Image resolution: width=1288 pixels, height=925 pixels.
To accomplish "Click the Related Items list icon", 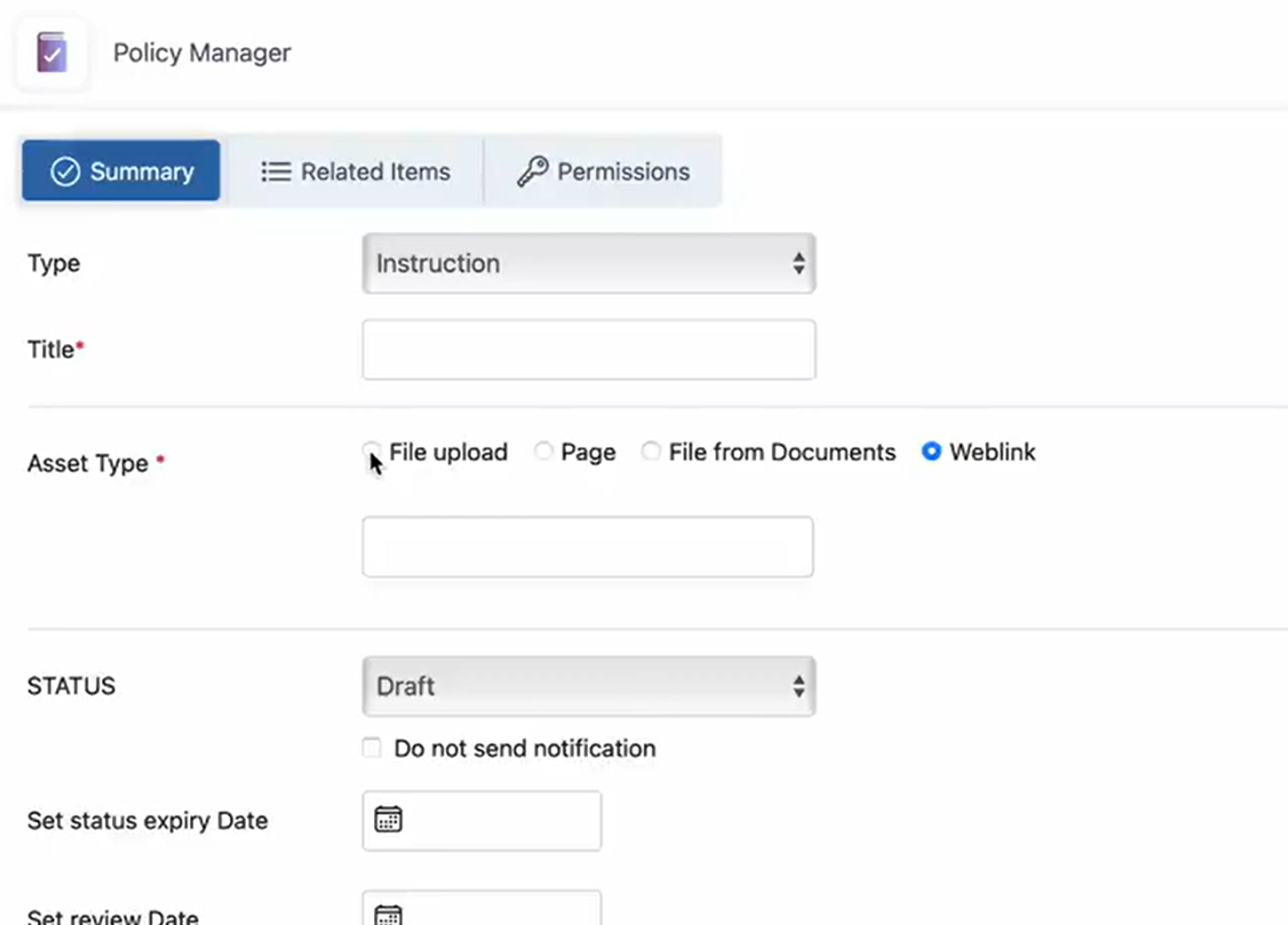I will coord(275,171).
